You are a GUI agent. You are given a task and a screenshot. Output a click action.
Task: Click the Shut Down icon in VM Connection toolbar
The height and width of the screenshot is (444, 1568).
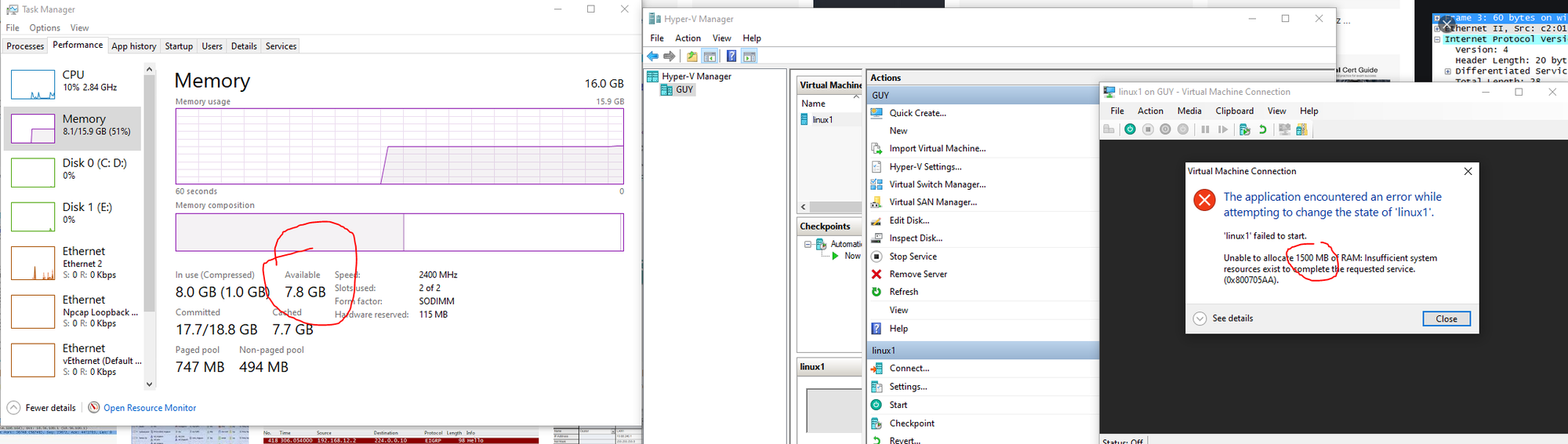(1165, 129)
